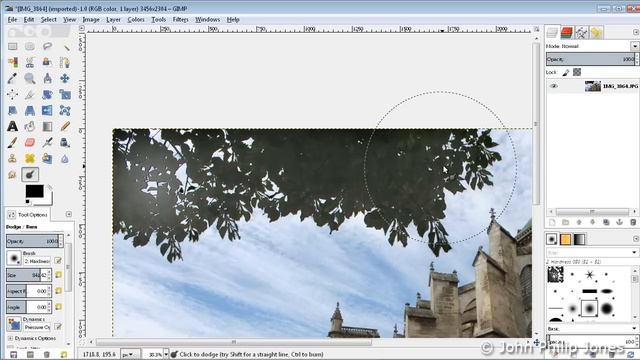Select the Flip tool
Viewport: 640px width, 360px height.
47,110
